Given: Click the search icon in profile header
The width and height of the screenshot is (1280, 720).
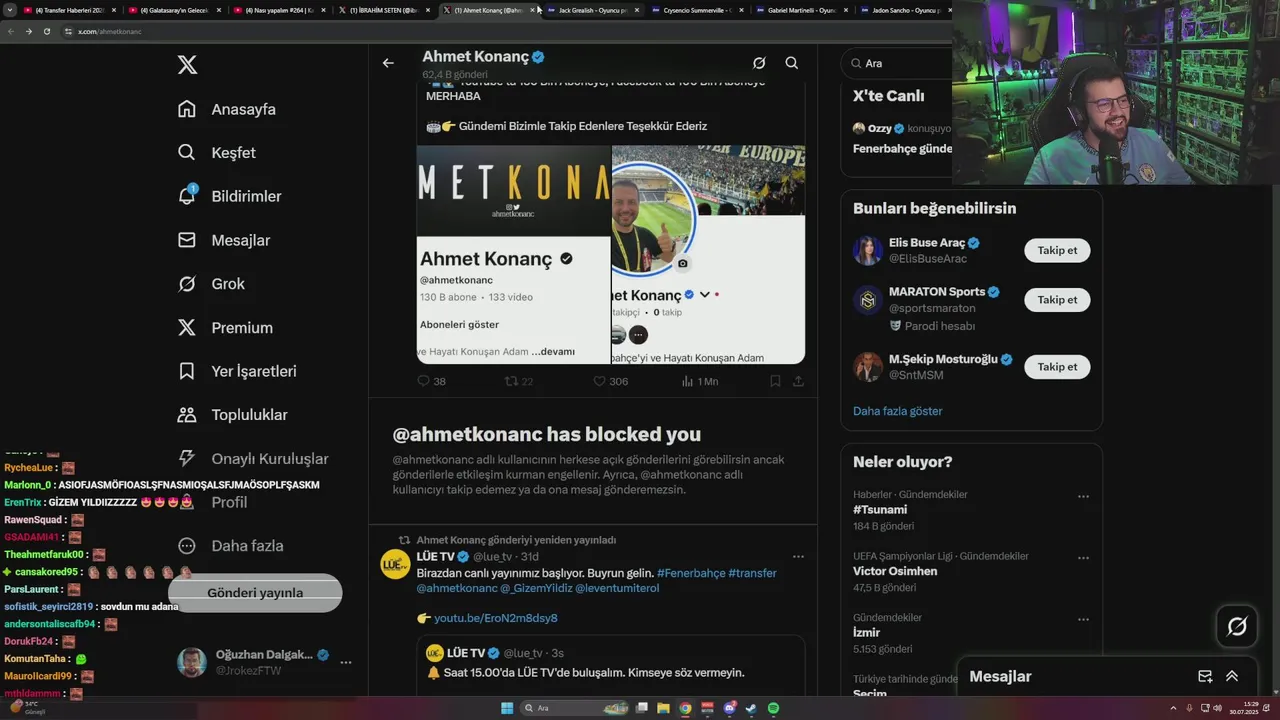Looking at the screenshot, I should point(792,63).
